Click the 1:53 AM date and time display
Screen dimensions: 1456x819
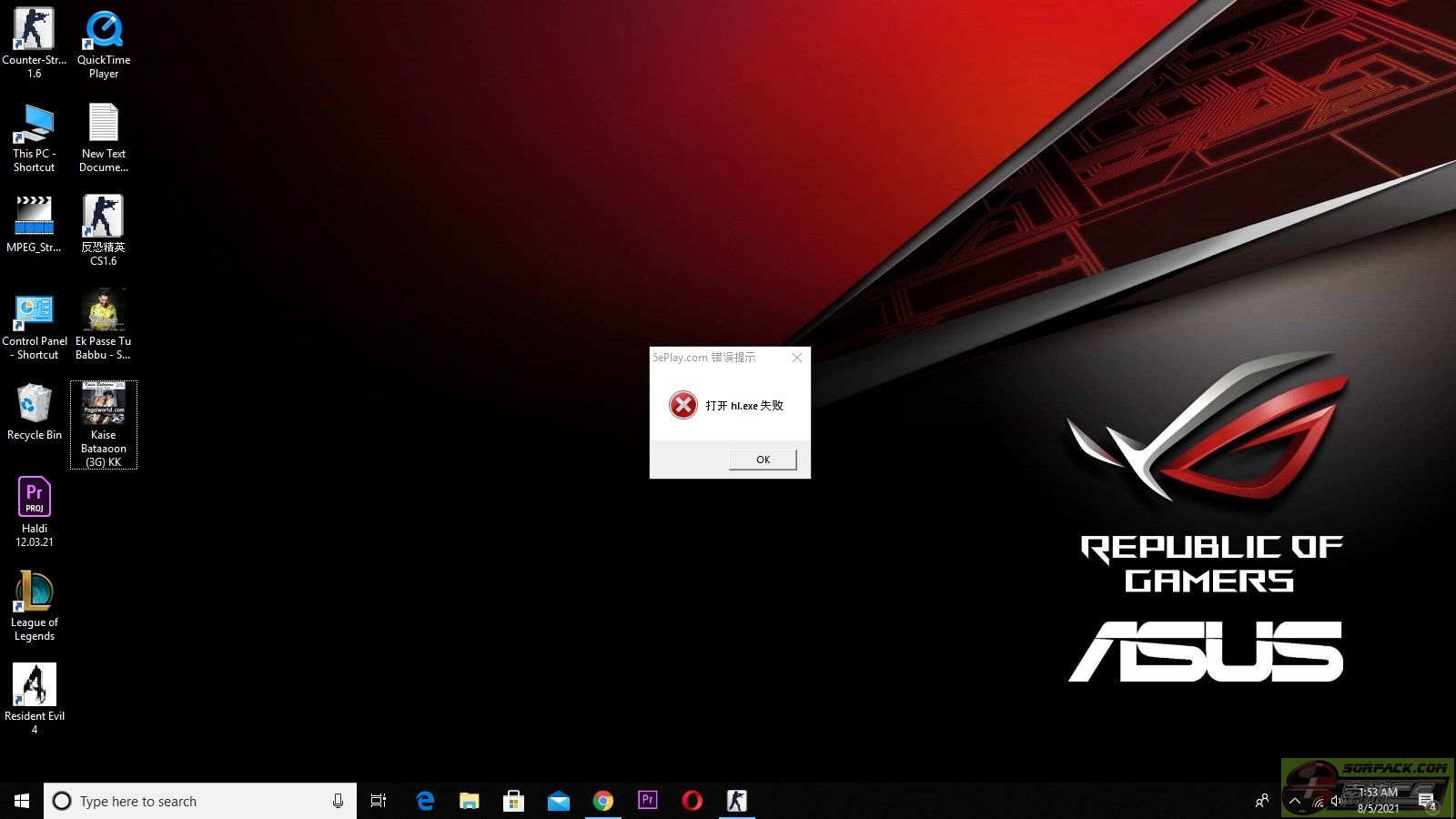(x=1378, y=801)
